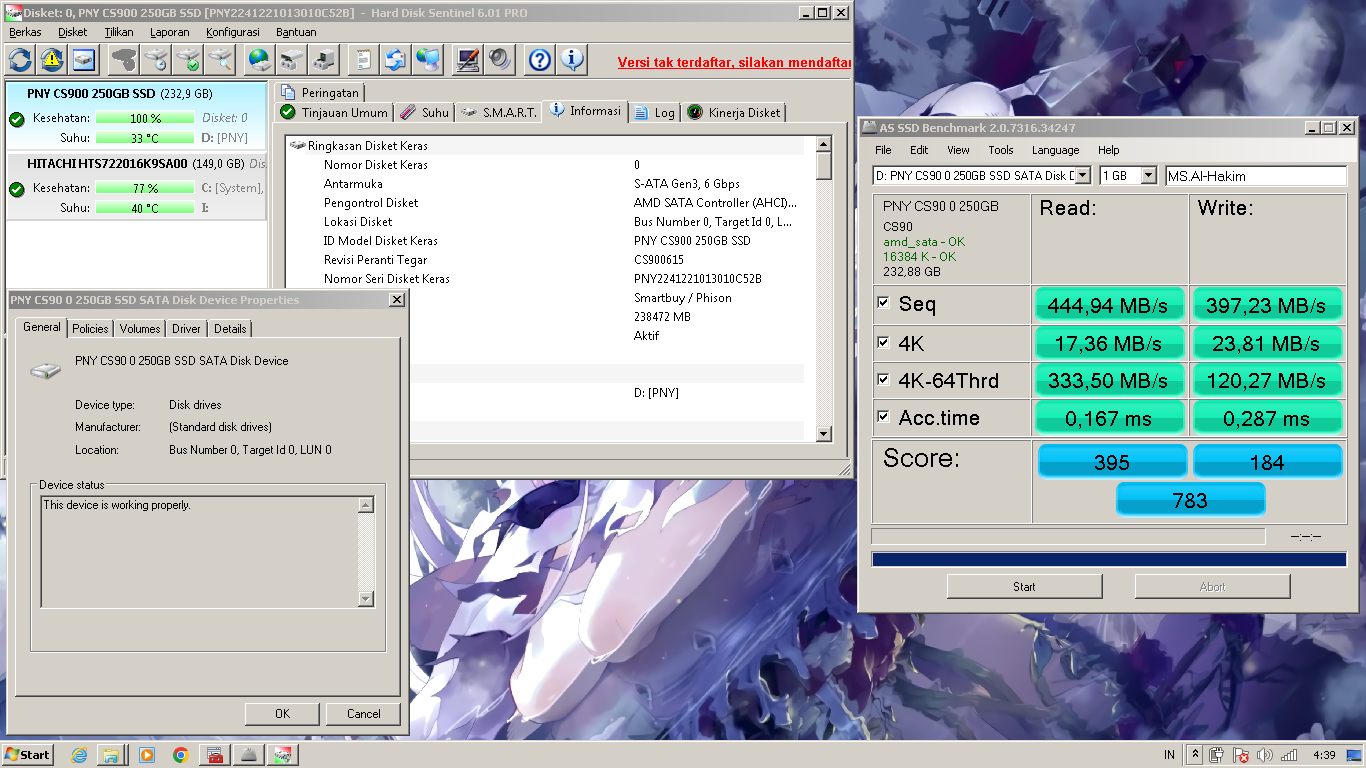Open Help with the blue question mark icon

[540, 60]
